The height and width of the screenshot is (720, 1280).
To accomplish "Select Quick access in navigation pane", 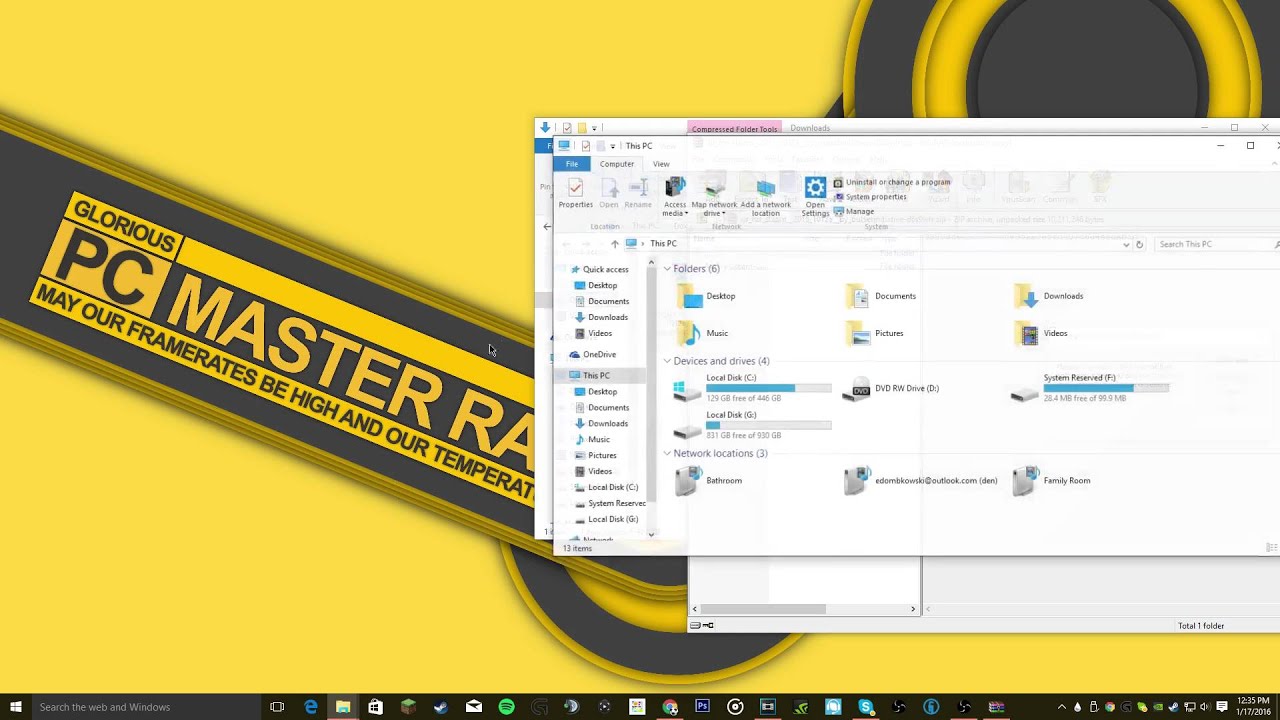I will (605, 269).
